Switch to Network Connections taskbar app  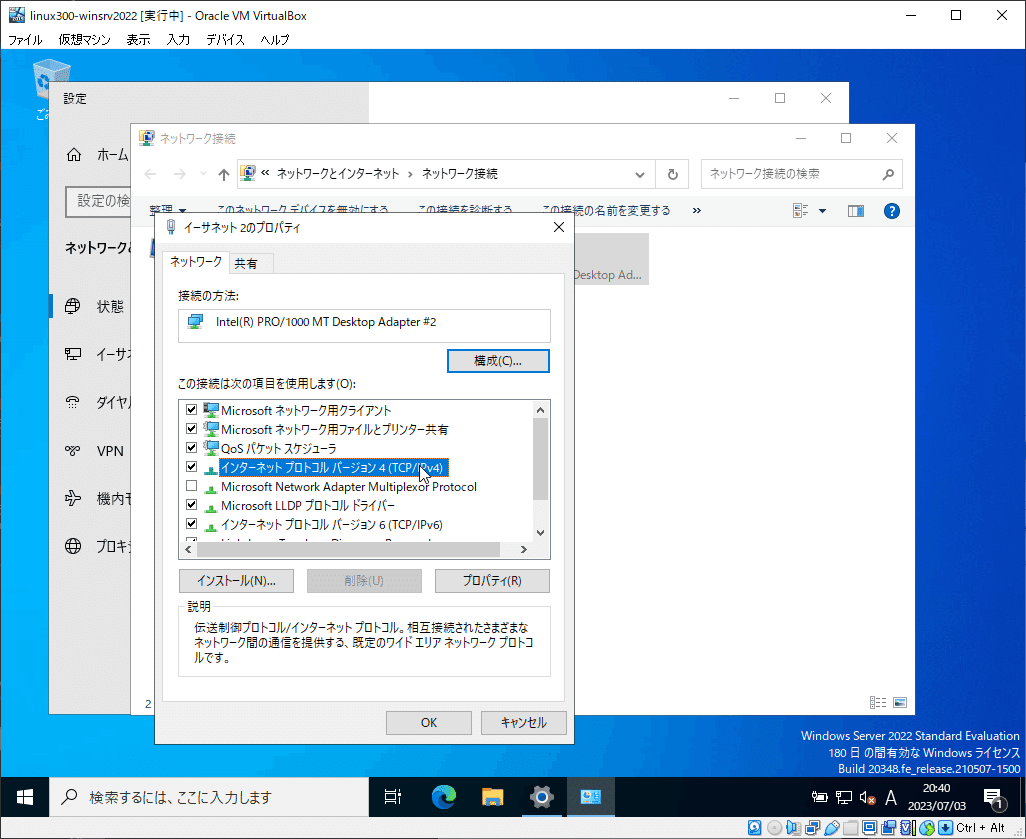pyautogui.click(x=591, y=796)
